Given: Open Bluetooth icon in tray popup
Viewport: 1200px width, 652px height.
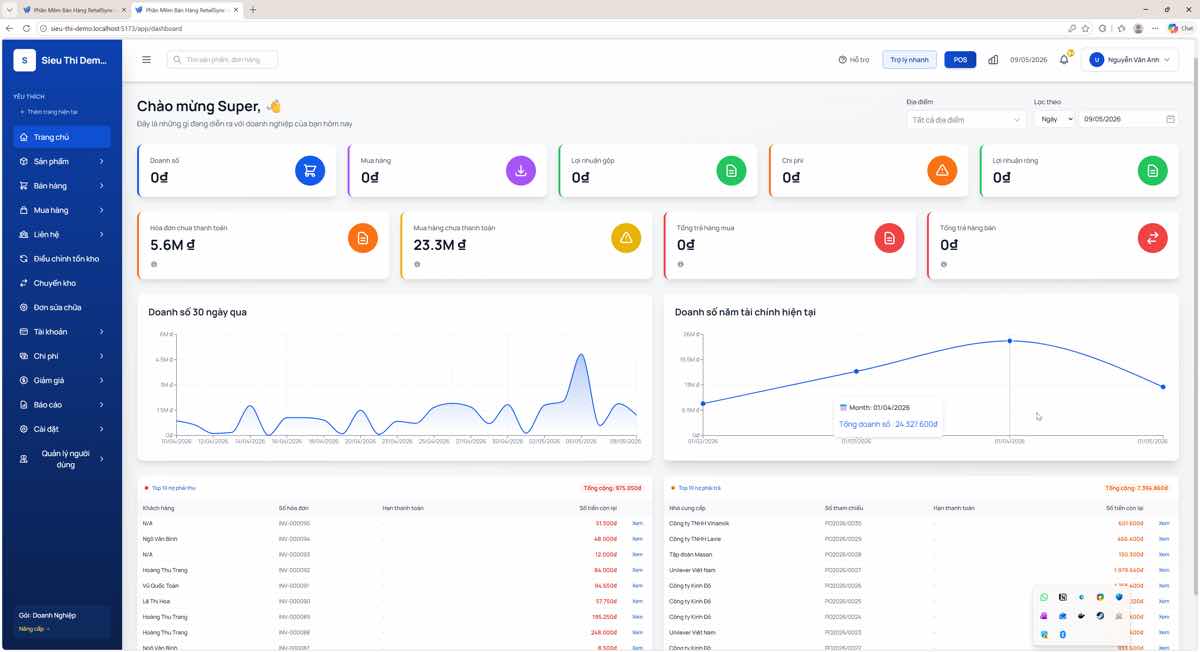Looking at the screenshot, I should point(1063,634).
